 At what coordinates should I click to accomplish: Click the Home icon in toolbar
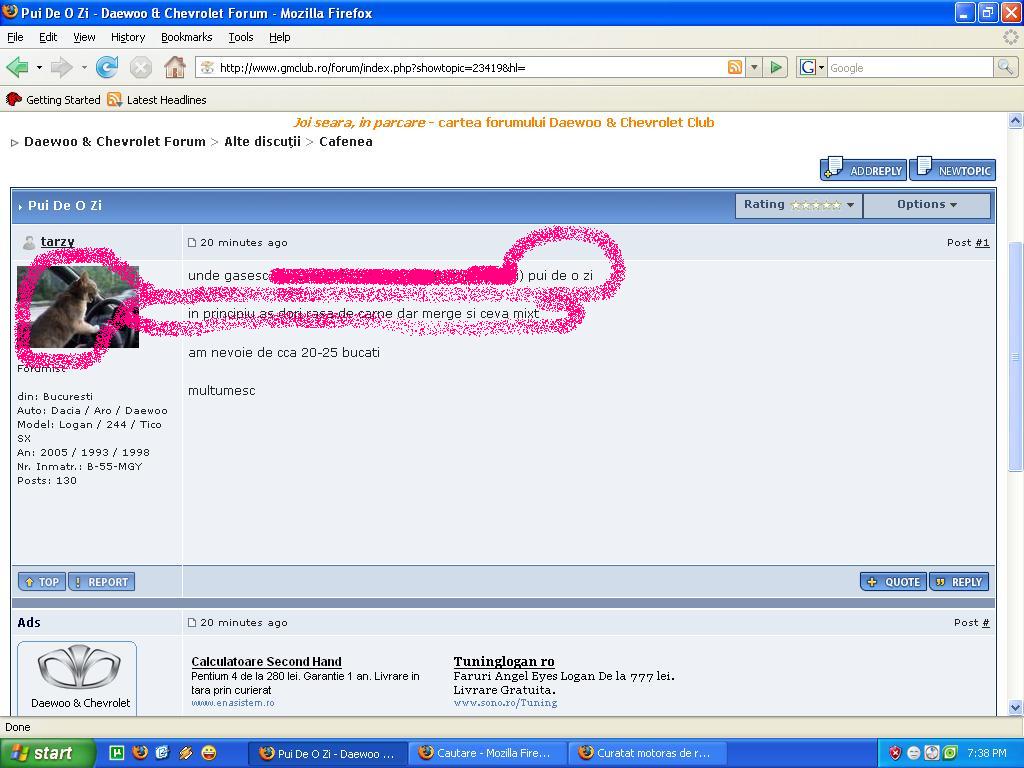(175, 68)
